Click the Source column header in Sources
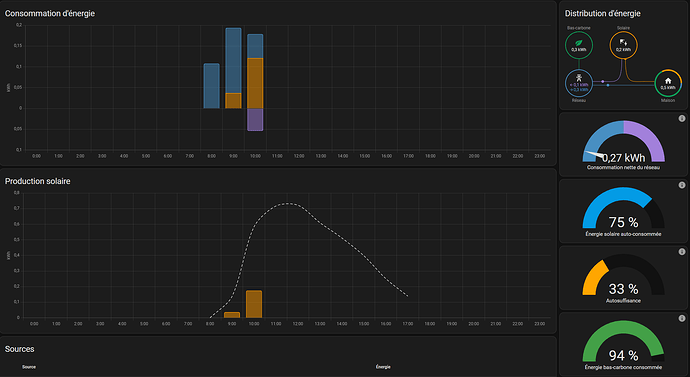Screen dimensions: 690x377 tap(29, 367)
